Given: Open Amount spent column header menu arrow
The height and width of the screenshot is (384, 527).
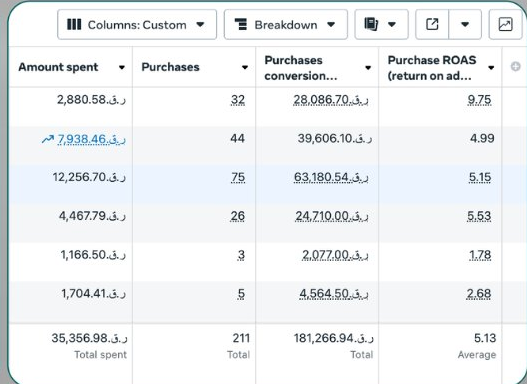Looking at the screenshot, I should coord(122,68).
